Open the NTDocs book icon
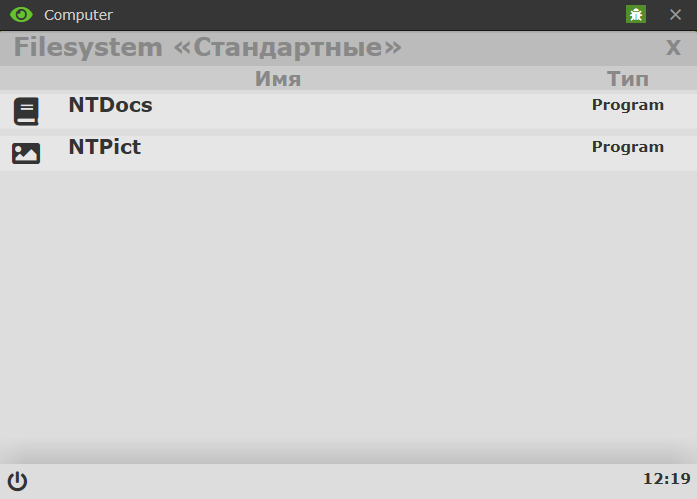This screenshot has height=499, width=697. [26, 111]
